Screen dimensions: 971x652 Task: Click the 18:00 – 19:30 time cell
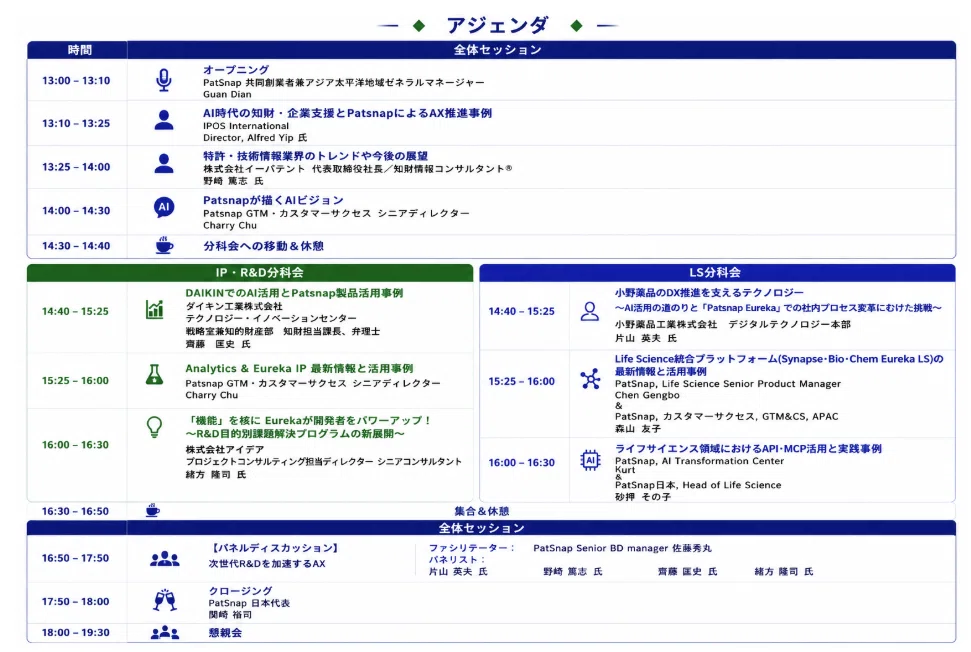(x=76, y=632)
